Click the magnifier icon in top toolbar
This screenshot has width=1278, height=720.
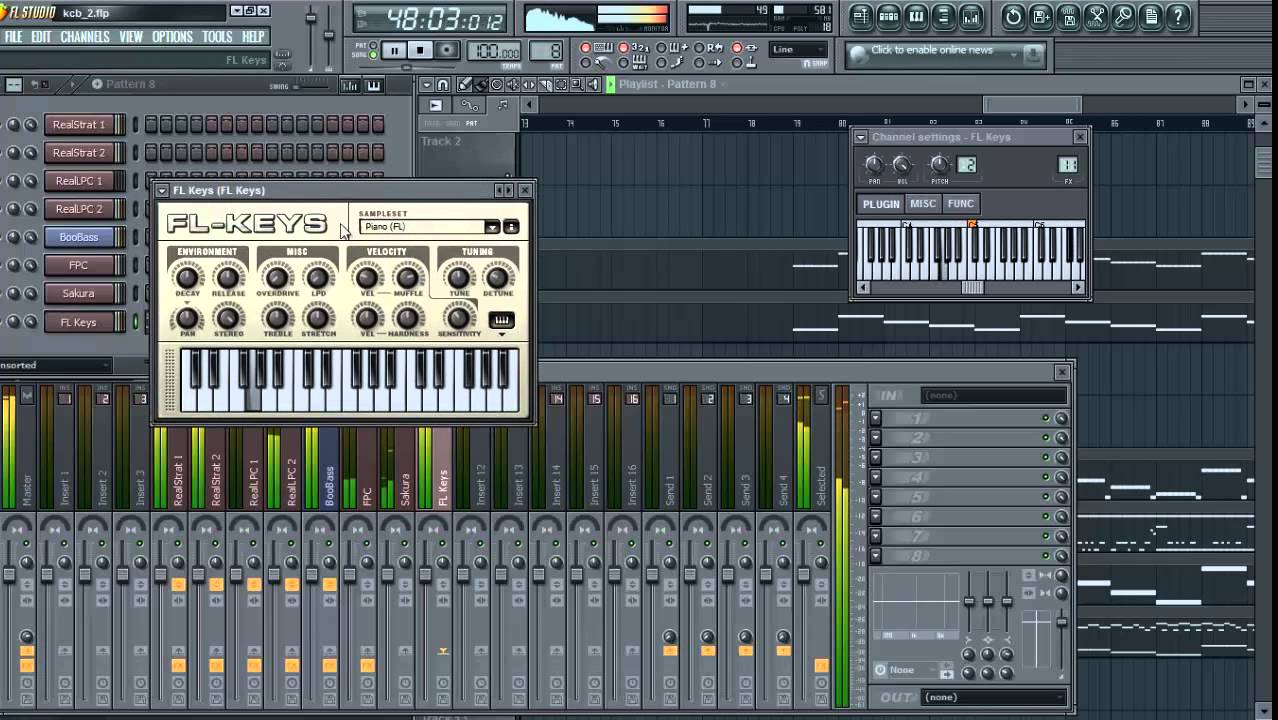[1123, 16]
